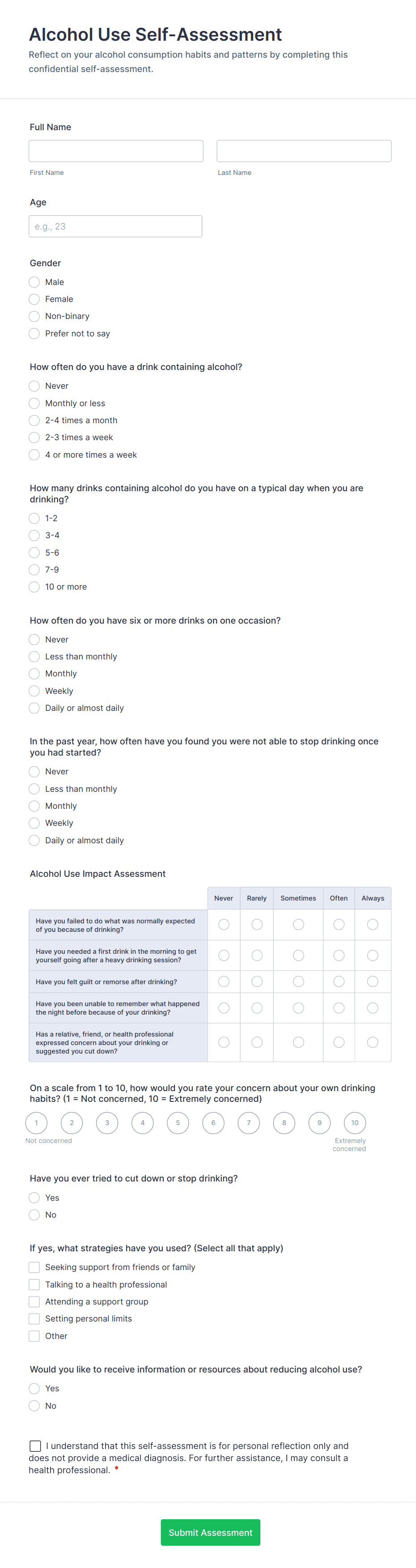
Task: Check "Talking to a health professional" strategy
Action: tap(34, 1284)
